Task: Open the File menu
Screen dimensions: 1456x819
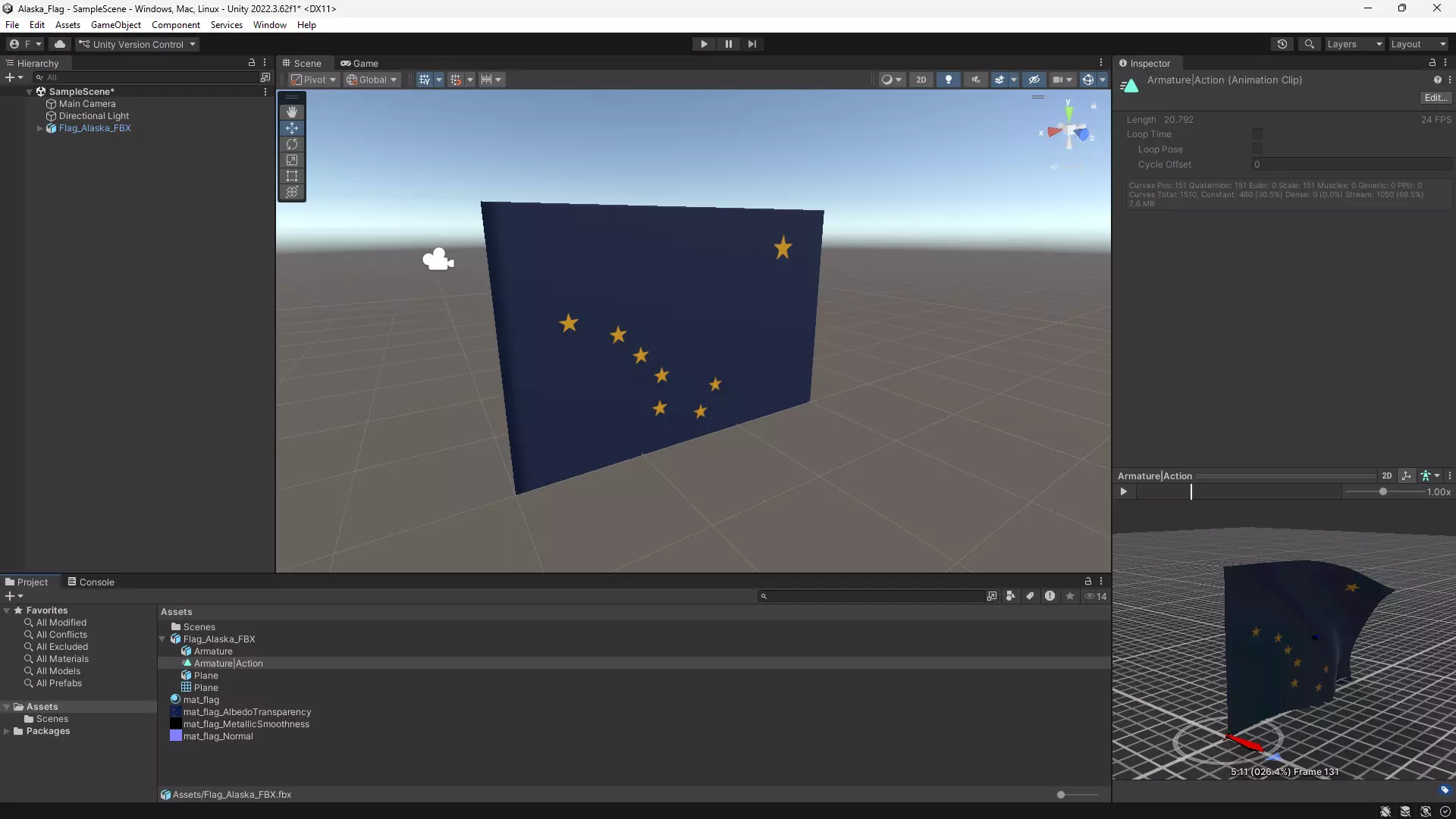Action: pyautogui.click(x=12, y=25)
